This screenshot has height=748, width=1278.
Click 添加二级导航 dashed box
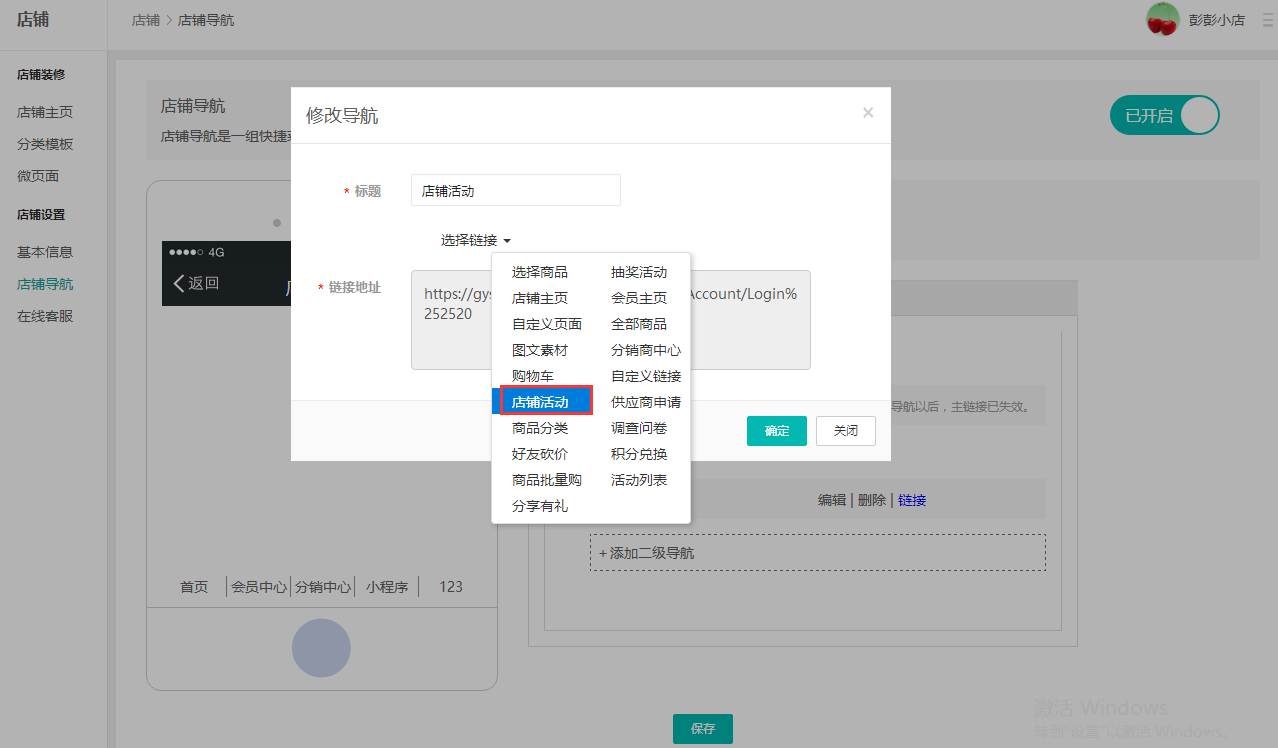coord(817,553)
